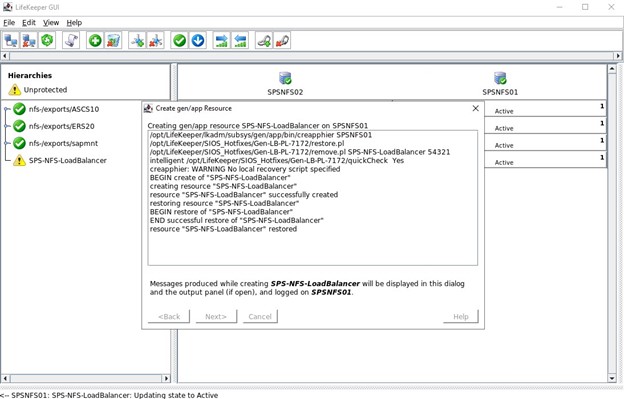Click the SPSNFS02 server icon
The width and height of the screenshot is (624, 399).
click(285, 78)
